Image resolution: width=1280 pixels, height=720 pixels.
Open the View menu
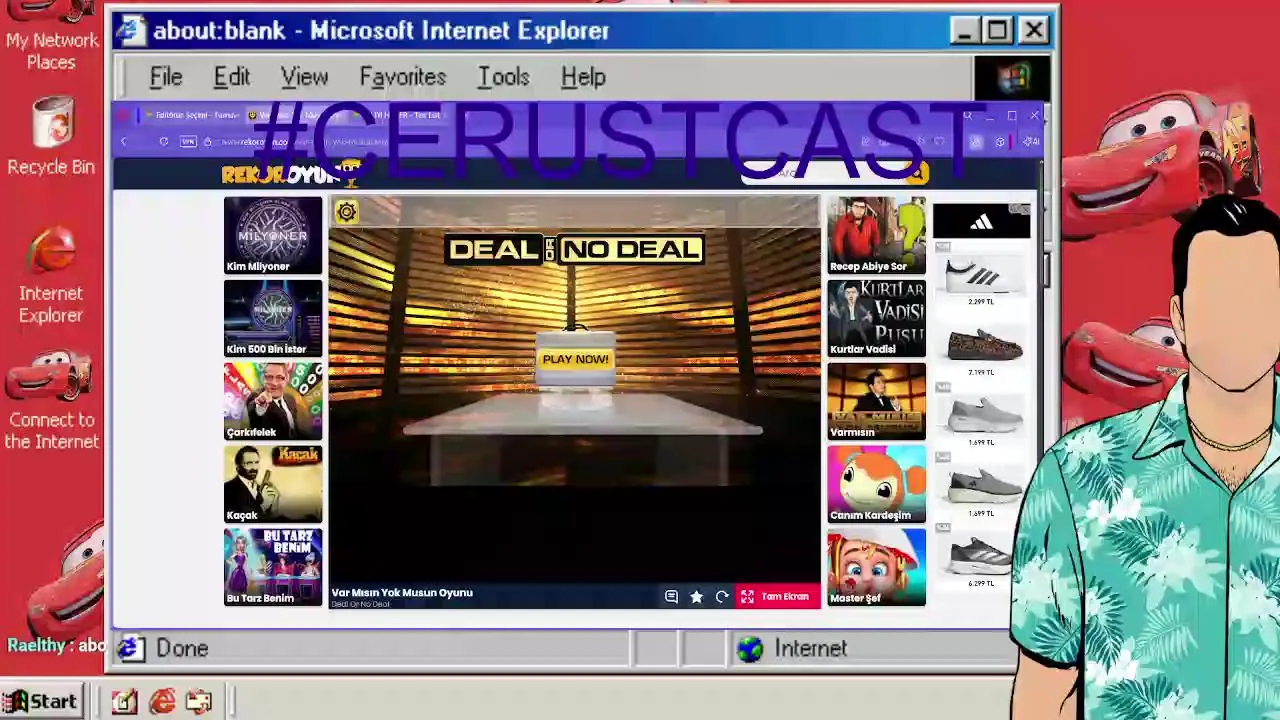304,77
